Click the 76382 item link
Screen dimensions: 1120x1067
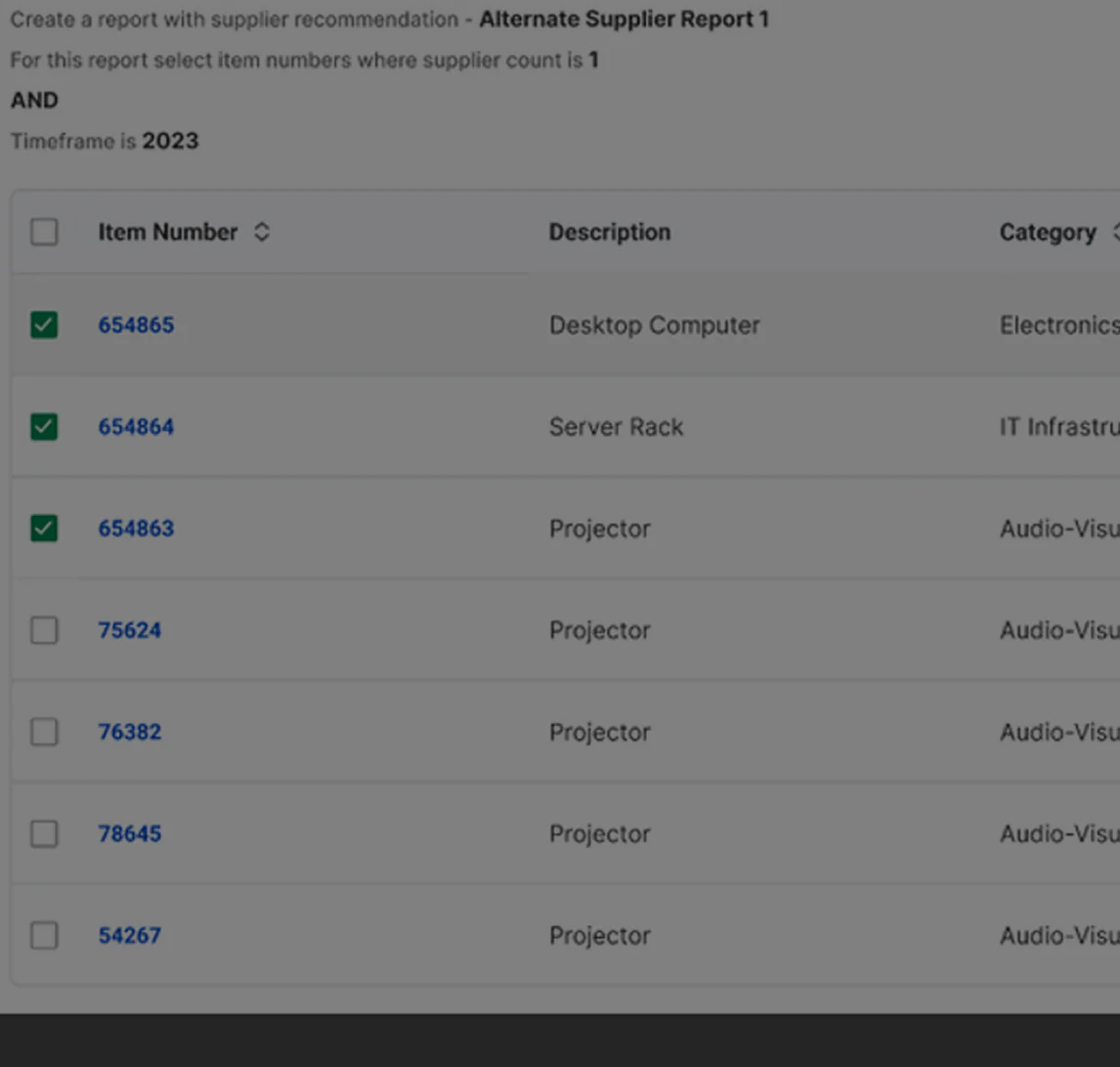pyautogui.click(x=129, y=732)
